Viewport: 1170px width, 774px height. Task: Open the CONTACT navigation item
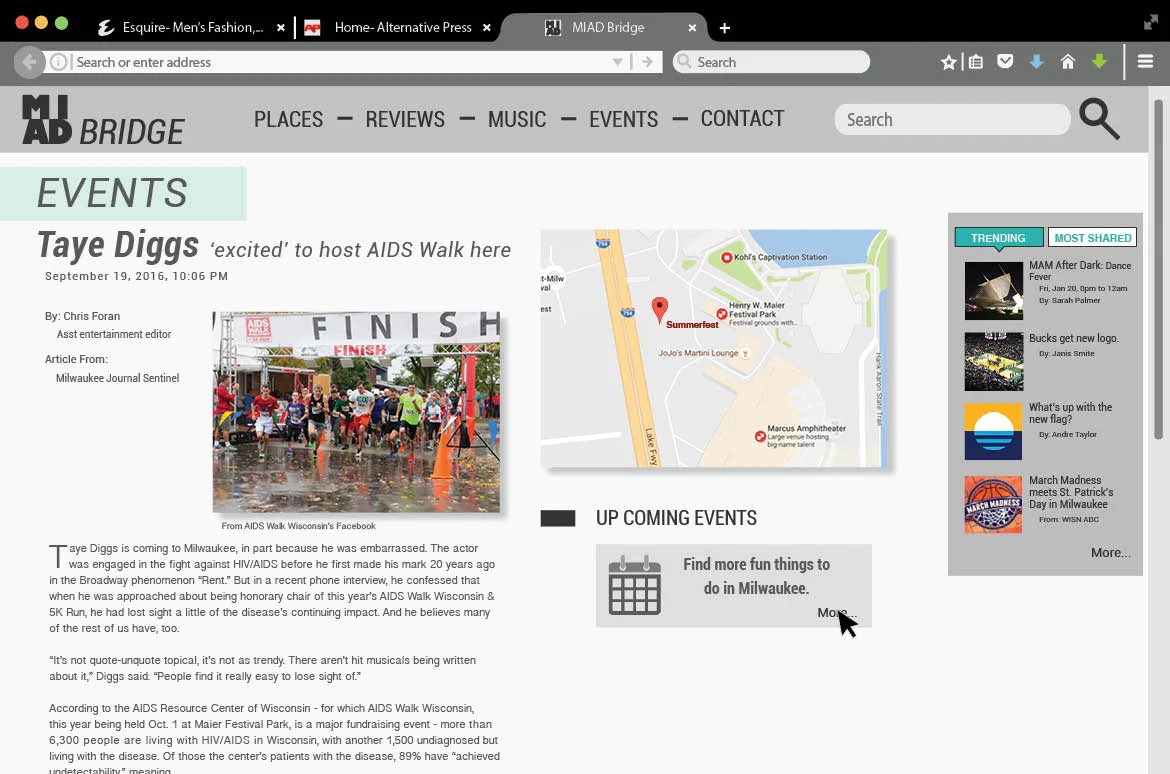742,118
